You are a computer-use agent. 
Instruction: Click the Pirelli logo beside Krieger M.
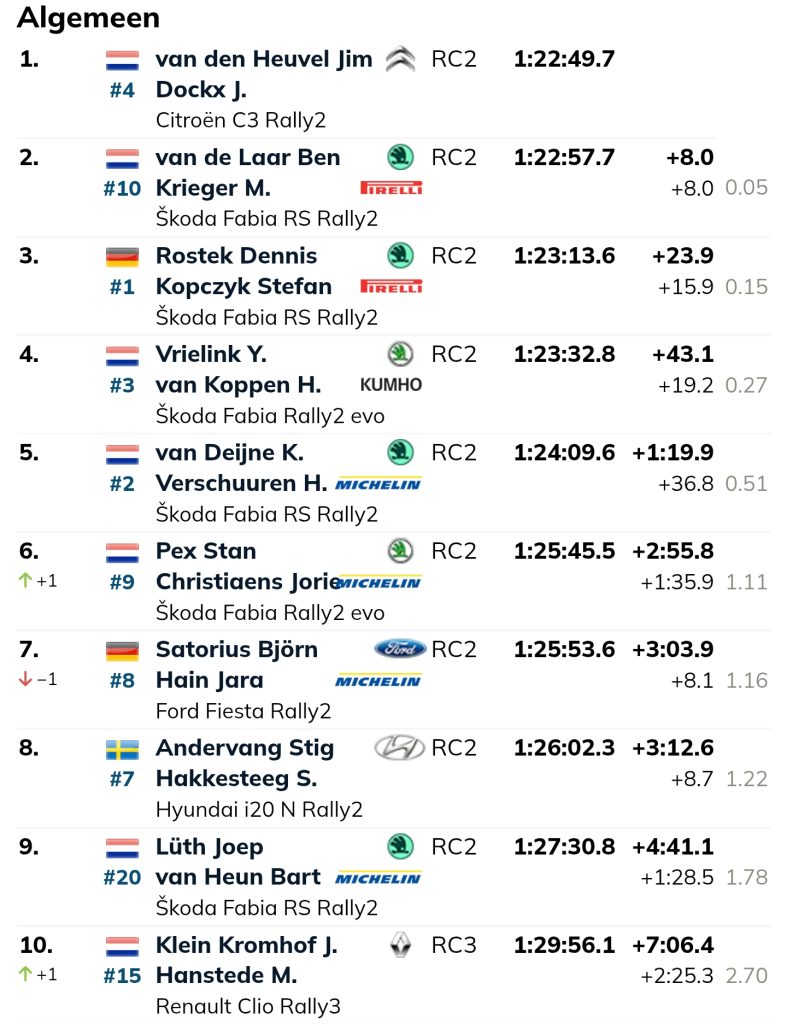pyautogui.click(x=391, y=188)
